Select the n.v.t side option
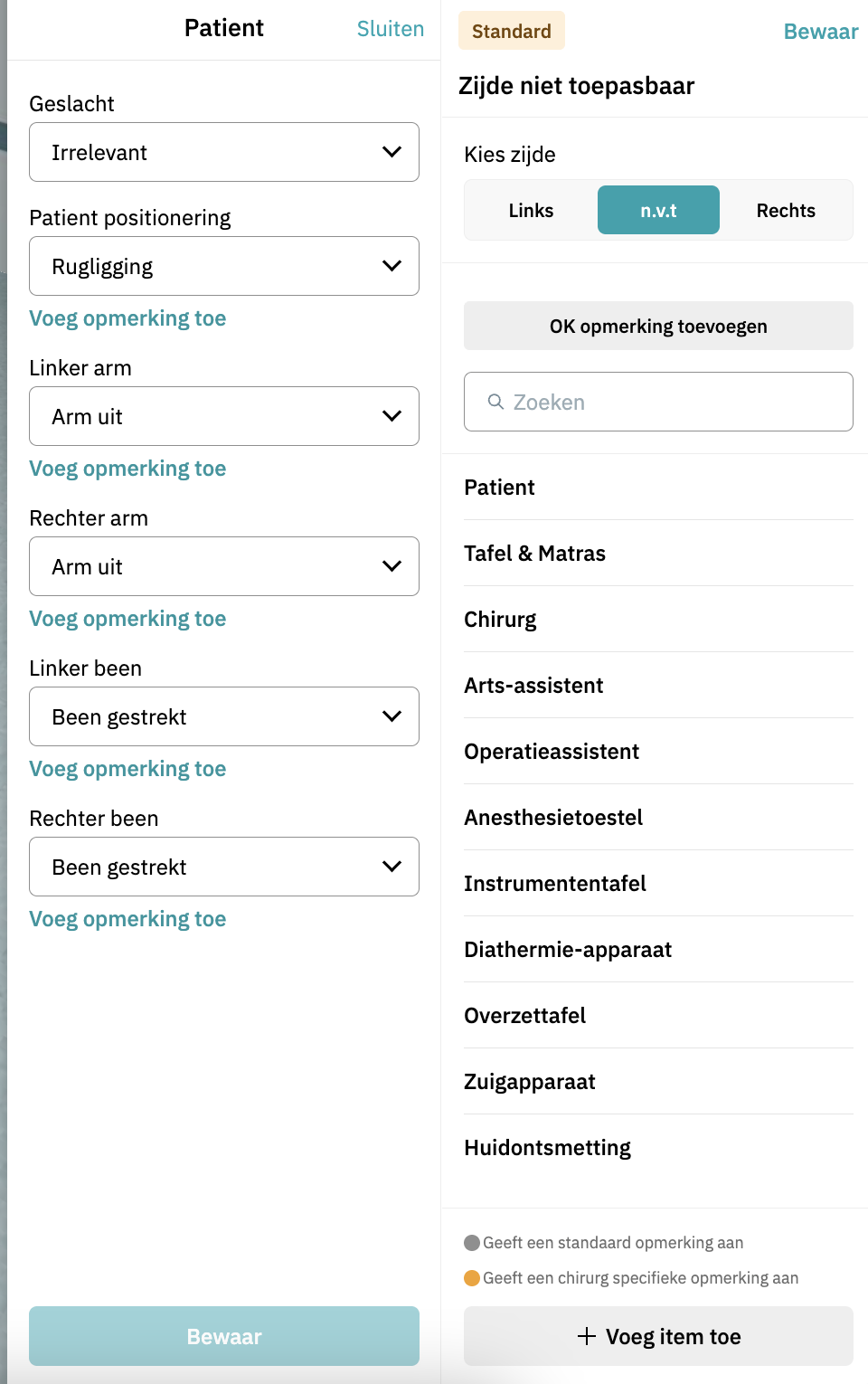This screenshot has height=1384, width=868. 658,211
